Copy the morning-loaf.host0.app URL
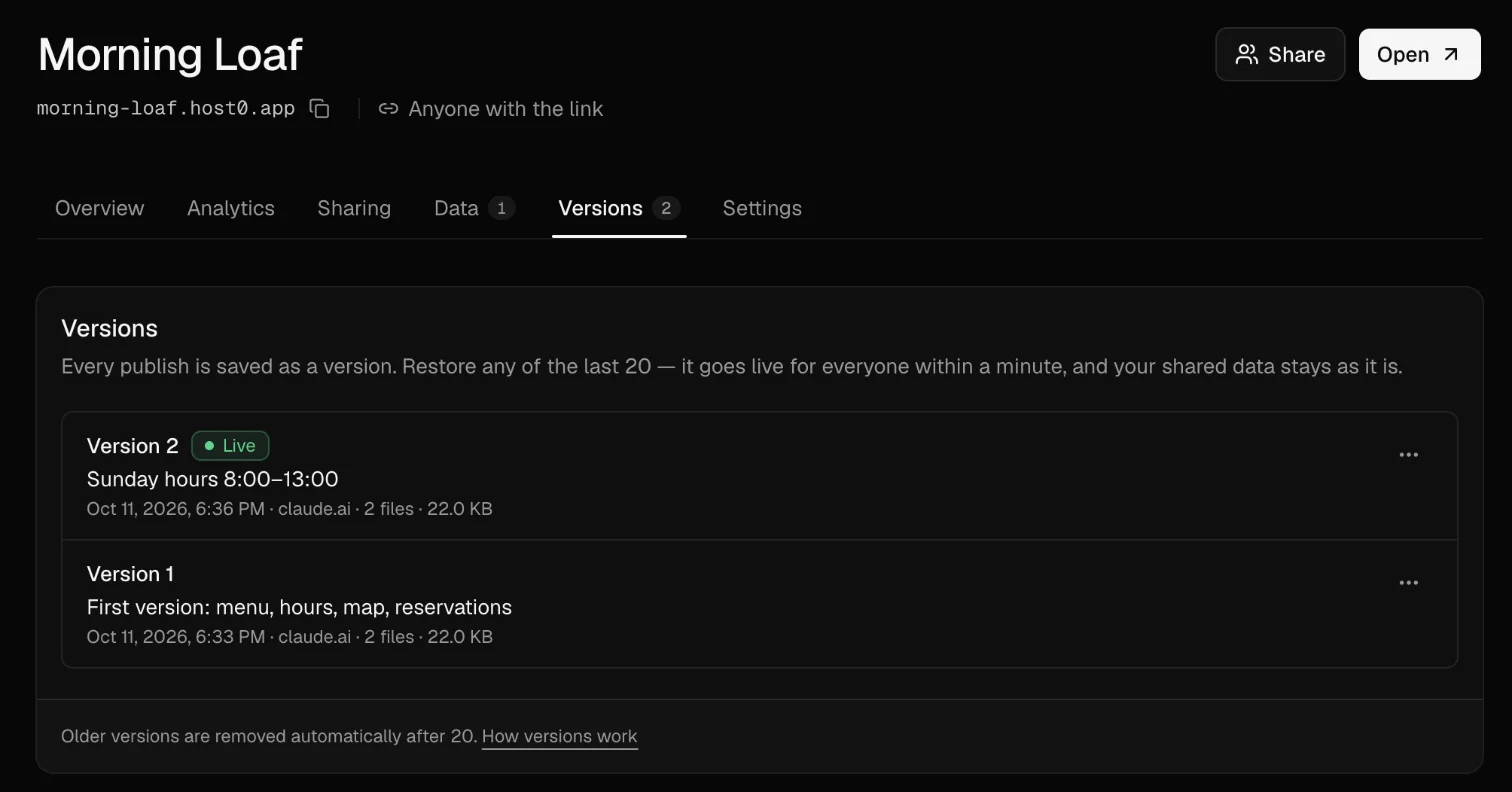 click(x=319, y=109)
